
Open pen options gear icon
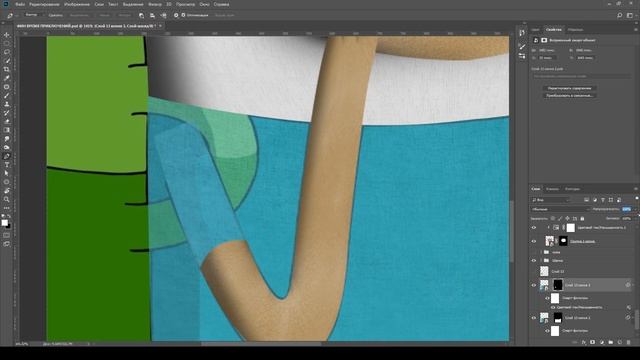[176, 15]
